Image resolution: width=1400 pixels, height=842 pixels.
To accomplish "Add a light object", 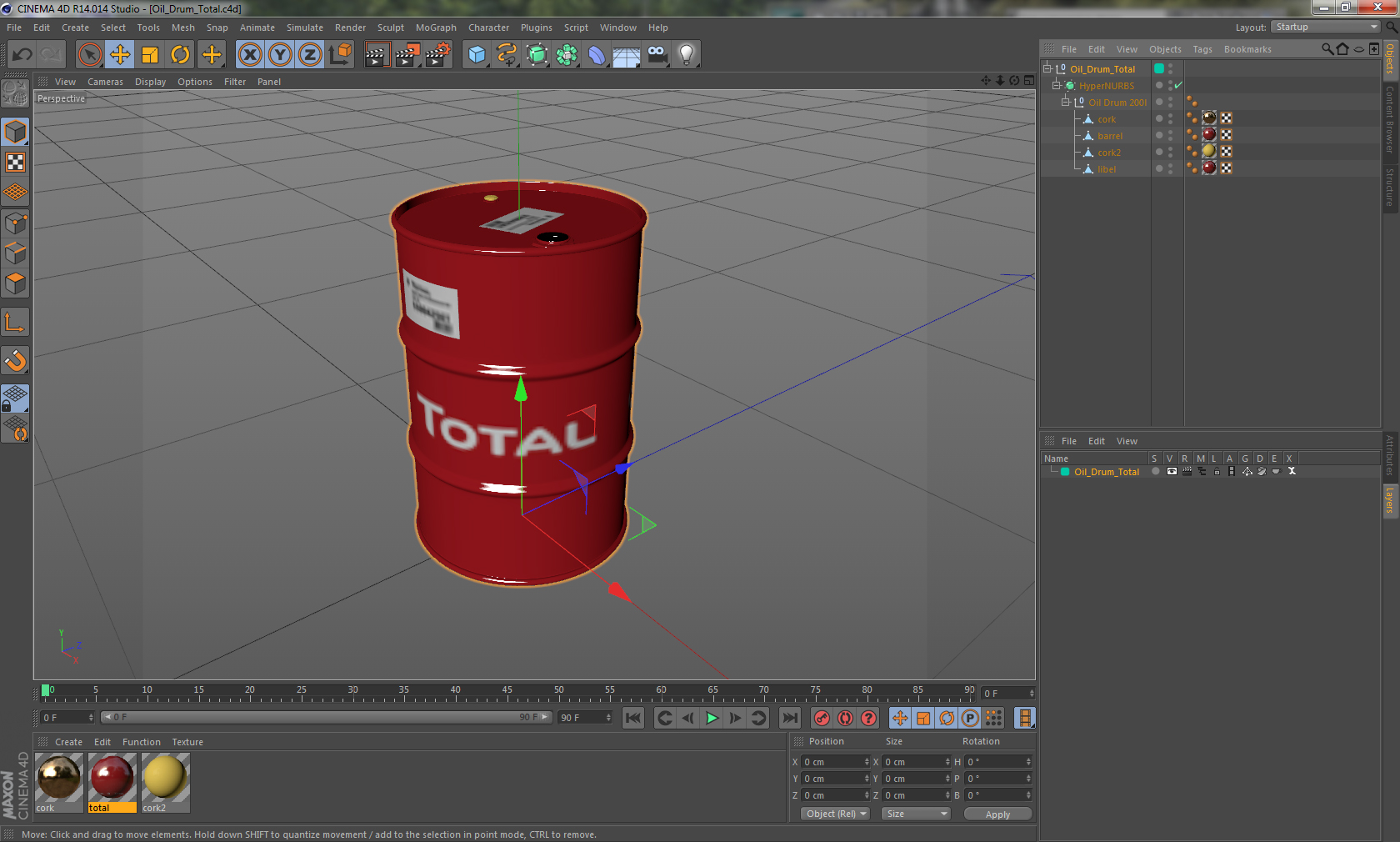I will pos(687,55).
